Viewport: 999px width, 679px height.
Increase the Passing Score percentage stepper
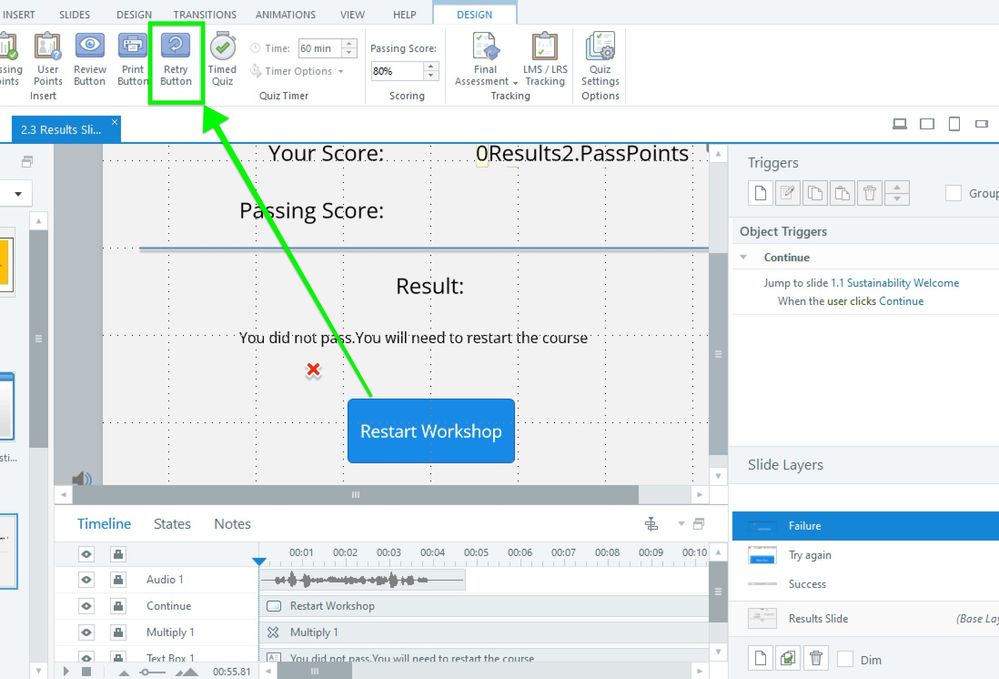pos(431,67)
